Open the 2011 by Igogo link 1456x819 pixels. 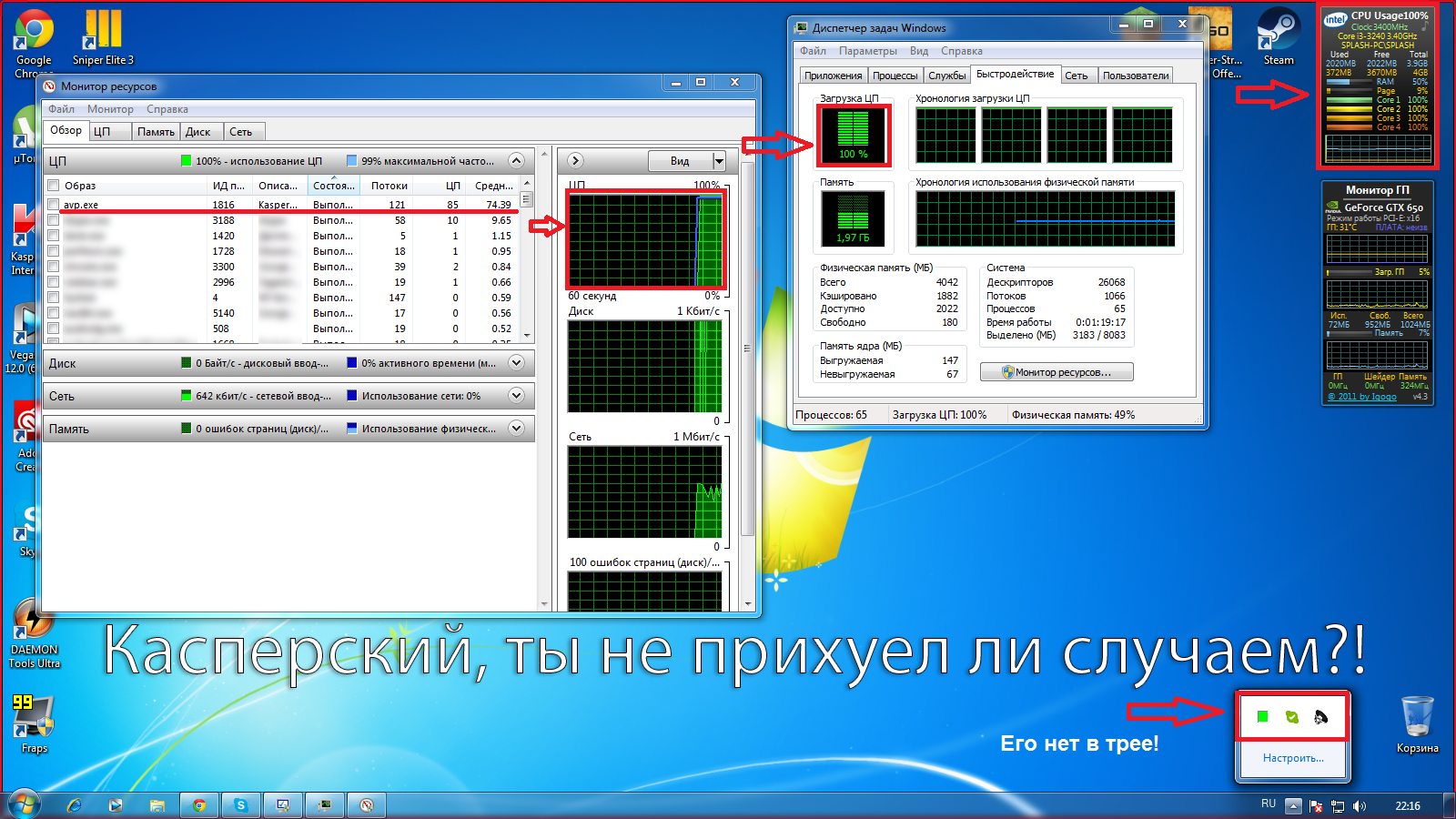(x=1361, y=397)
